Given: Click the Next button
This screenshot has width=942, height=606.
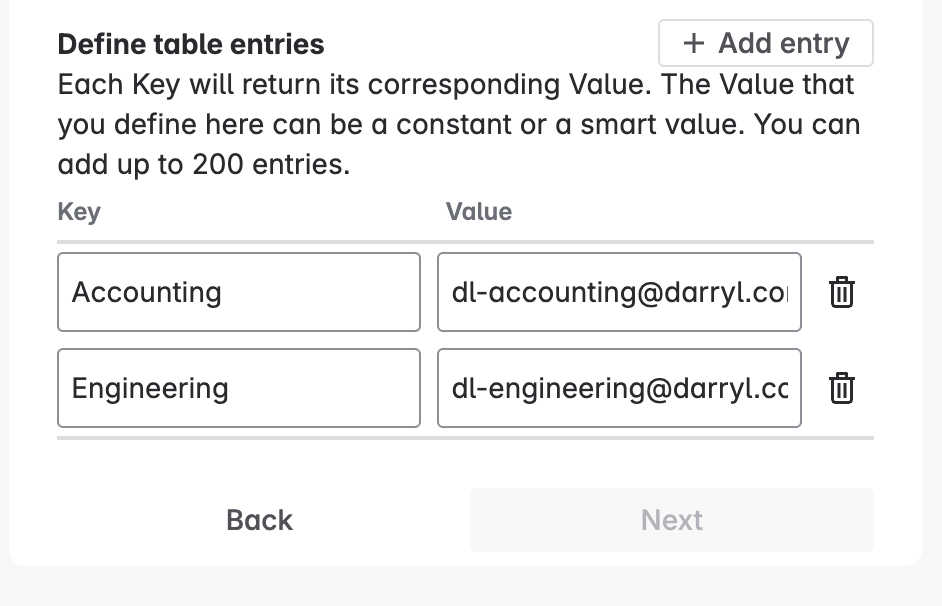Looking at the screenshot, I should tap(672, 520).
